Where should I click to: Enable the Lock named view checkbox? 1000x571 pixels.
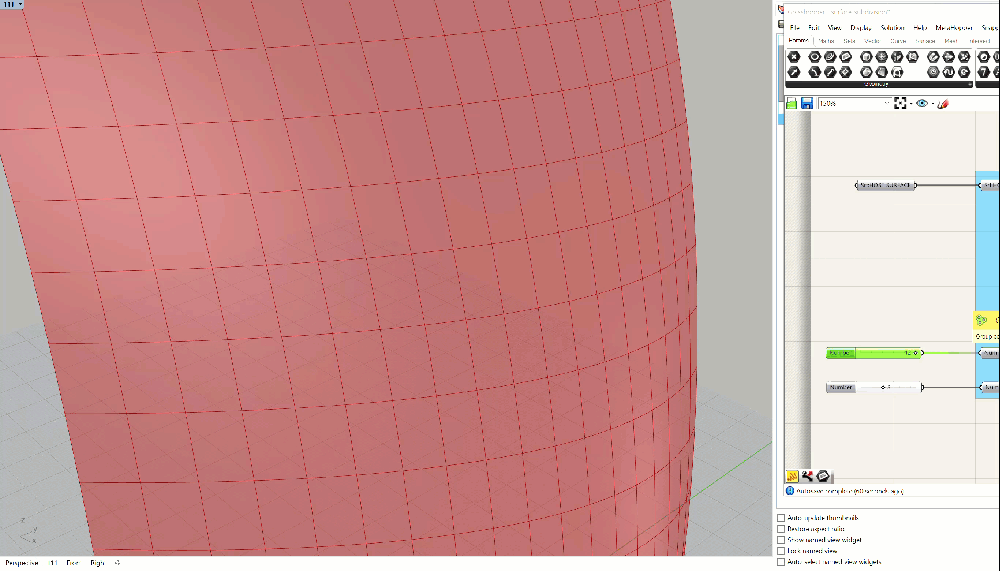point(782,550)
